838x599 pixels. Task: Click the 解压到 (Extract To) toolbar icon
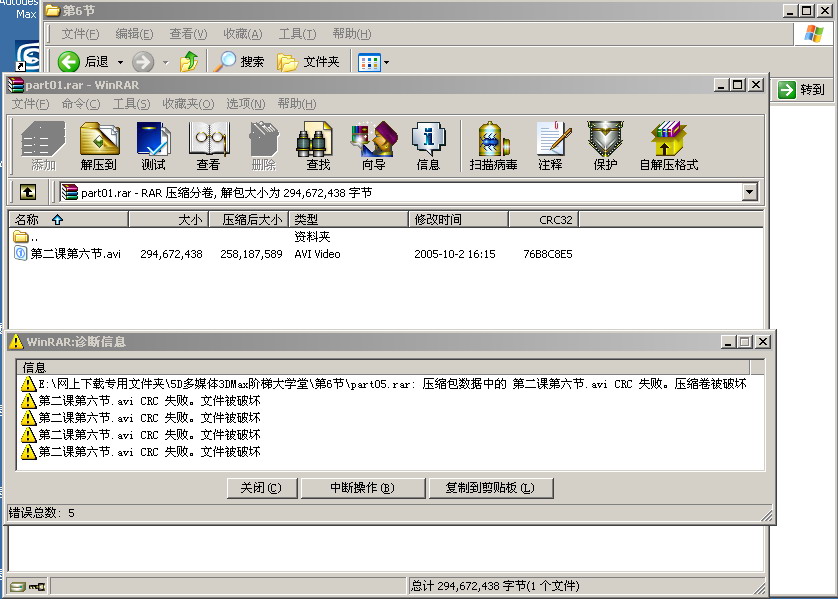coord(99,145)
